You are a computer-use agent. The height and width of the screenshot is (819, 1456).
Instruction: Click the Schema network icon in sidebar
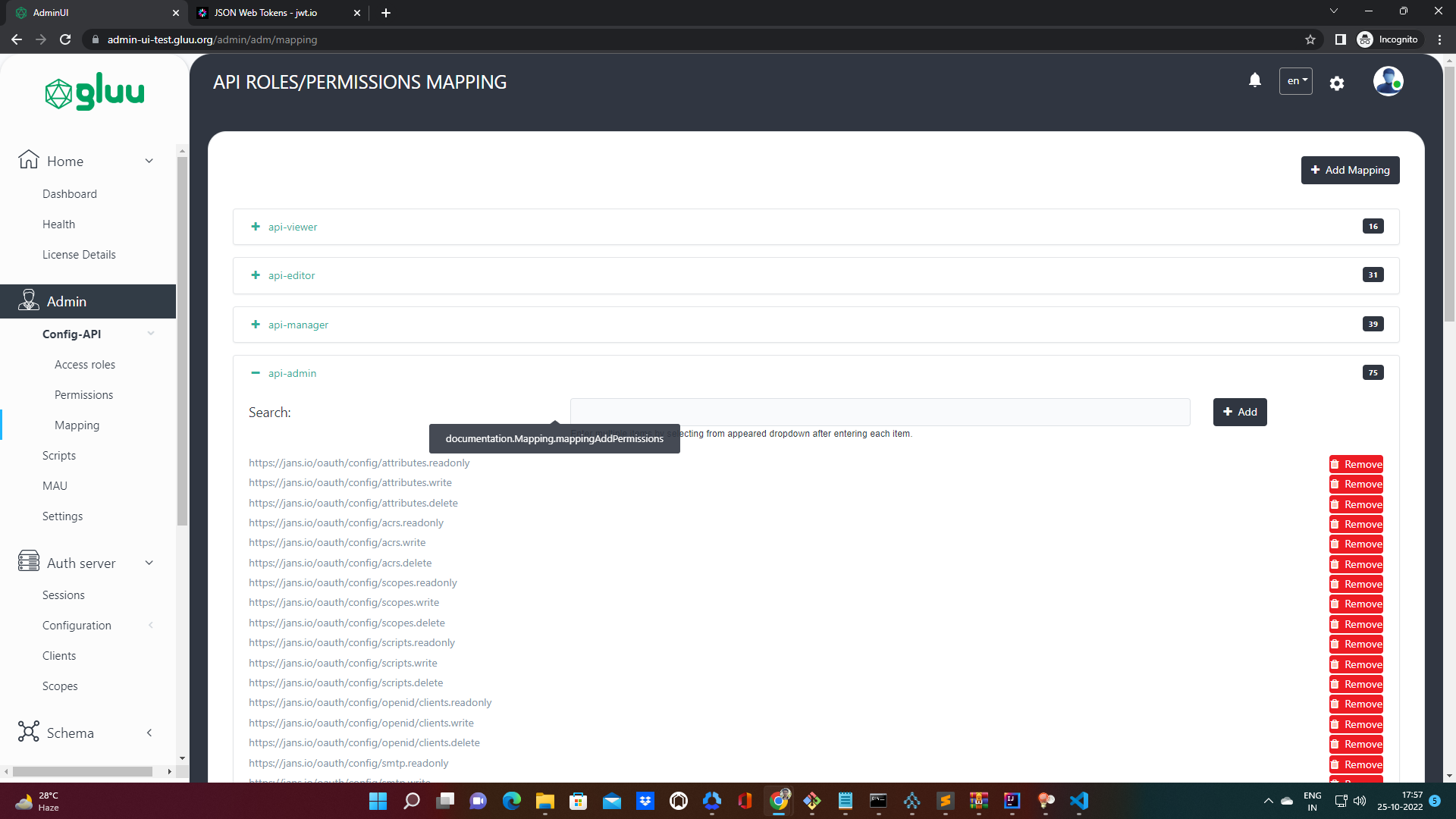(x=28, y=732)
